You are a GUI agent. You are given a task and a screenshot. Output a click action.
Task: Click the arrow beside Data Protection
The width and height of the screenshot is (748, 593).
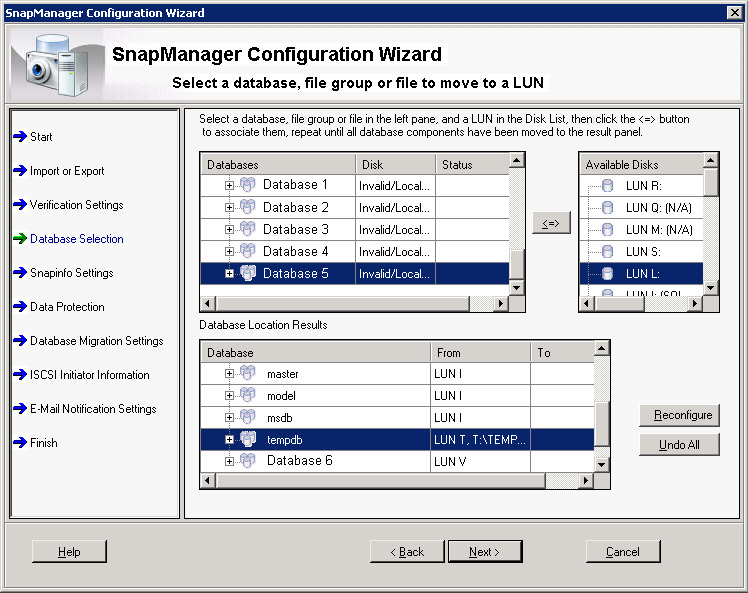(20, 306)
